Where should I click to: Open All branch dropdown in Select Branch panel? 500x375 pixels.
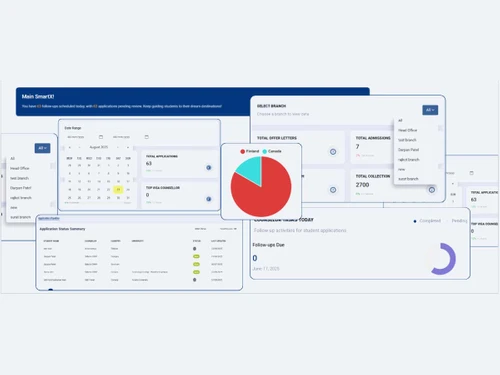(x=430, y=110)
